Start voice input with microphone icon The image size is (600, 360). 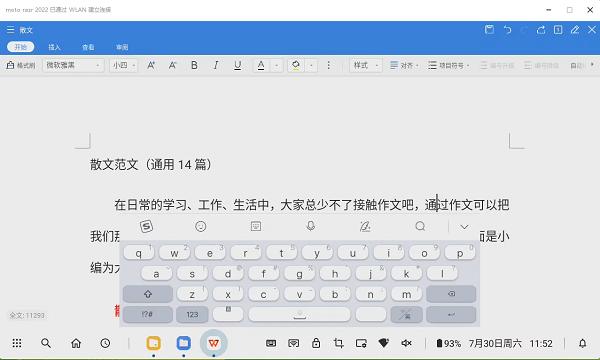pyautogui.click(x=311, y=226)
